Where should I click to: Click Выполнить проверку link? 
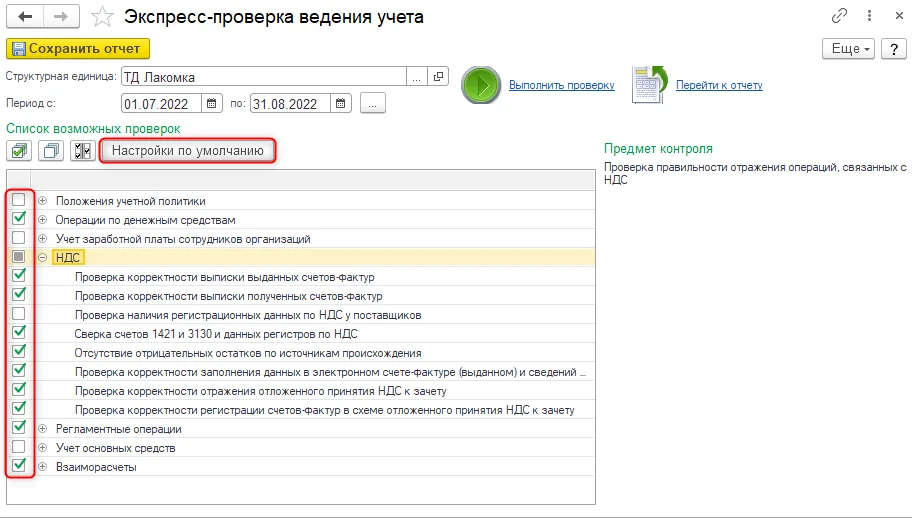pos(562,85)
